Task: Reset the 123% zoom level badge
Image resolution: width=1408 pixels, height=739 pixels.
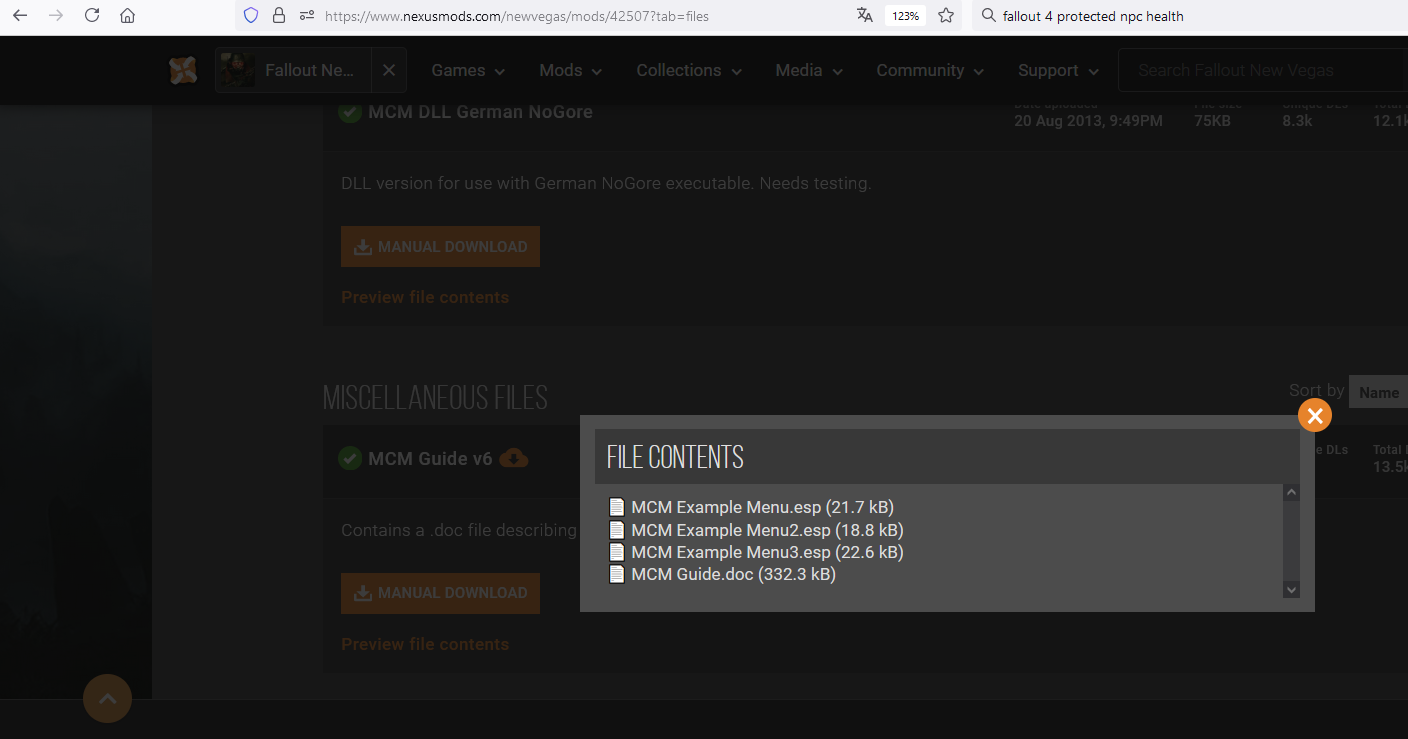Action: click(906, 16)
